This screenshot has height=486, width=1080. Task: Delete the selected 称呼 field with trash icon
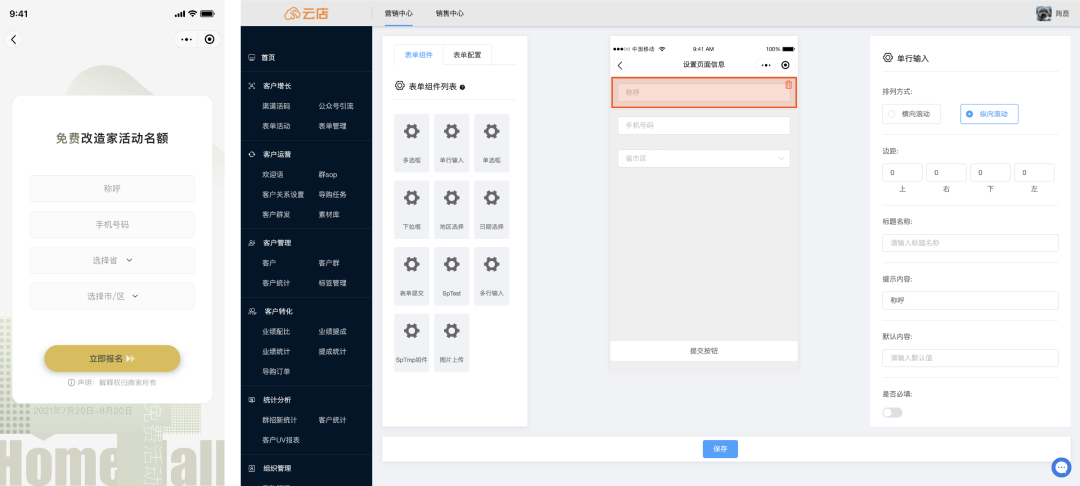789,85
